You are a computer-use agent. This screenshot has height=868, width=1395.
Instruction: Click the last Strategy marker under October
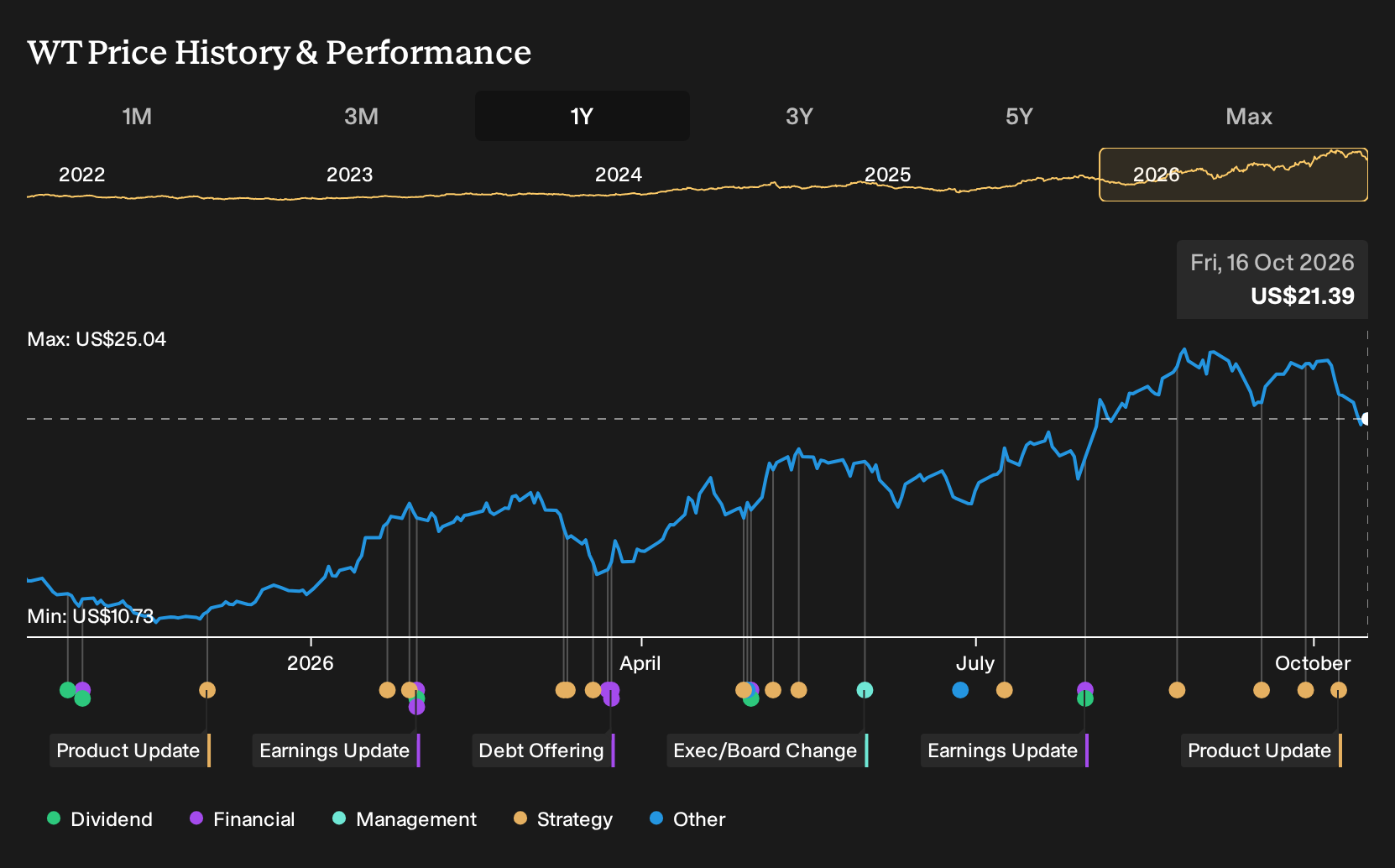coord(1339,690)
